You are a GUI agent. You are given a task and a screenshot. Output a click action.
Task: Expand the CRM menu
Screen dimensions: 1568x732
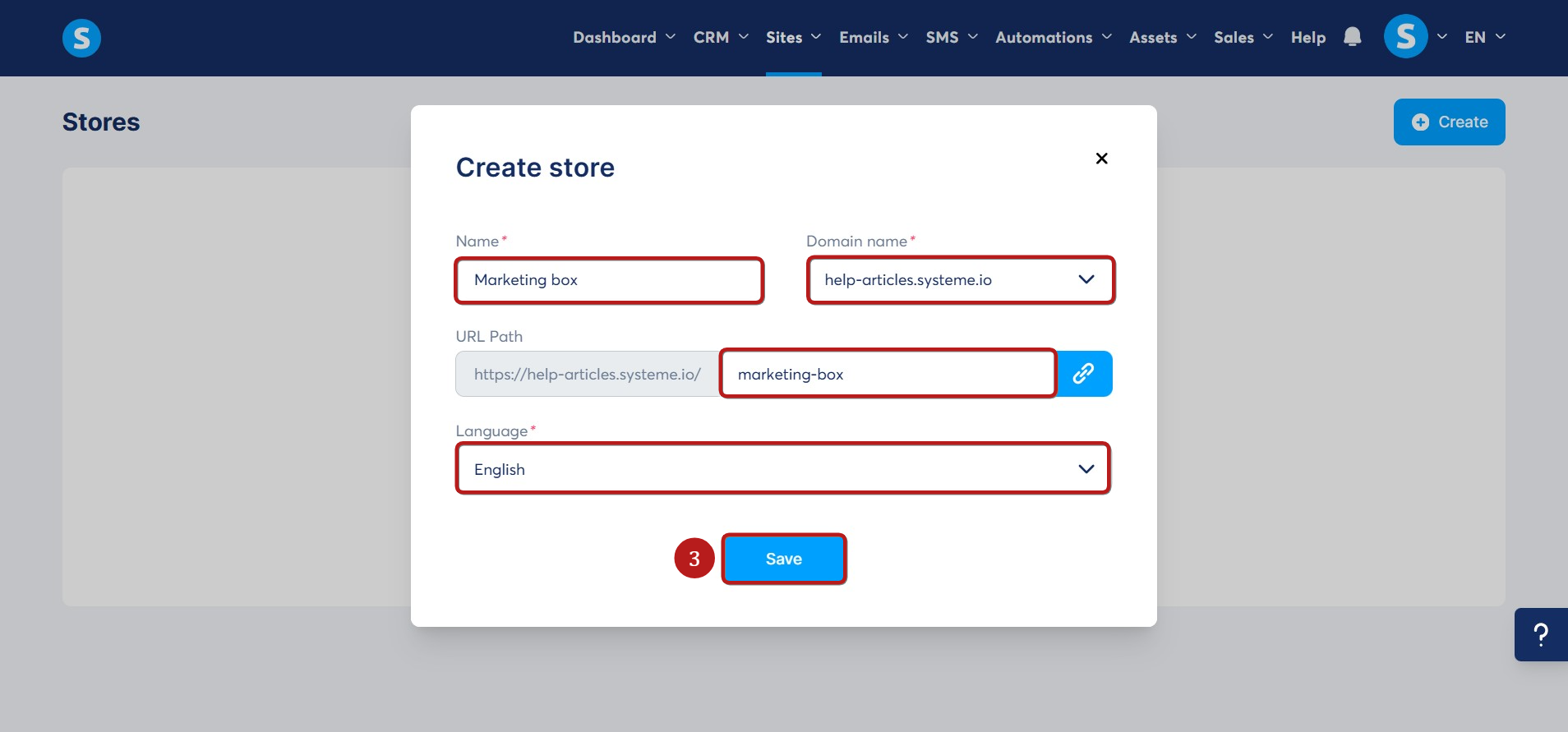click(721, 37)
